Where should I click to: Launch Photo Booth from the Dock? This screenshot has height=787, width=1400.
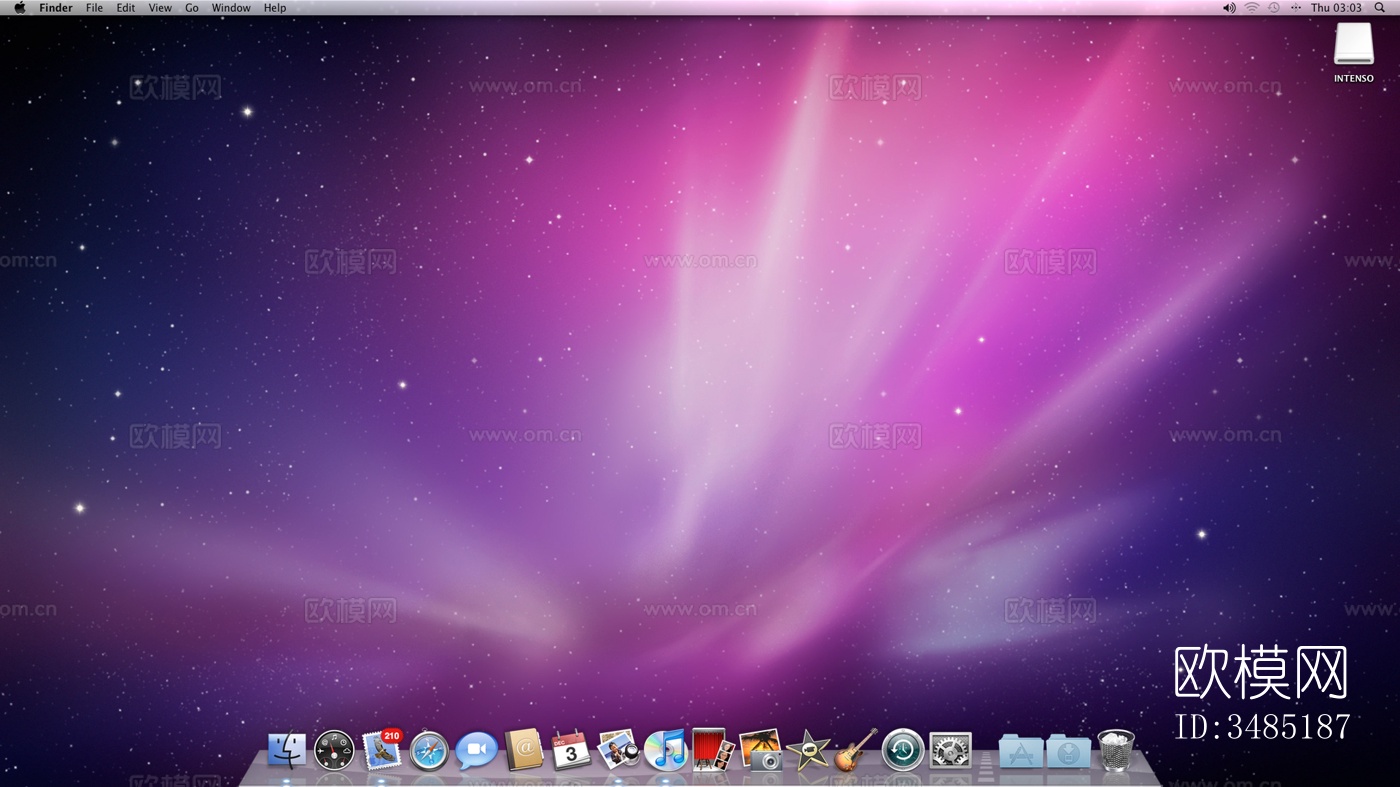[712, 749]
